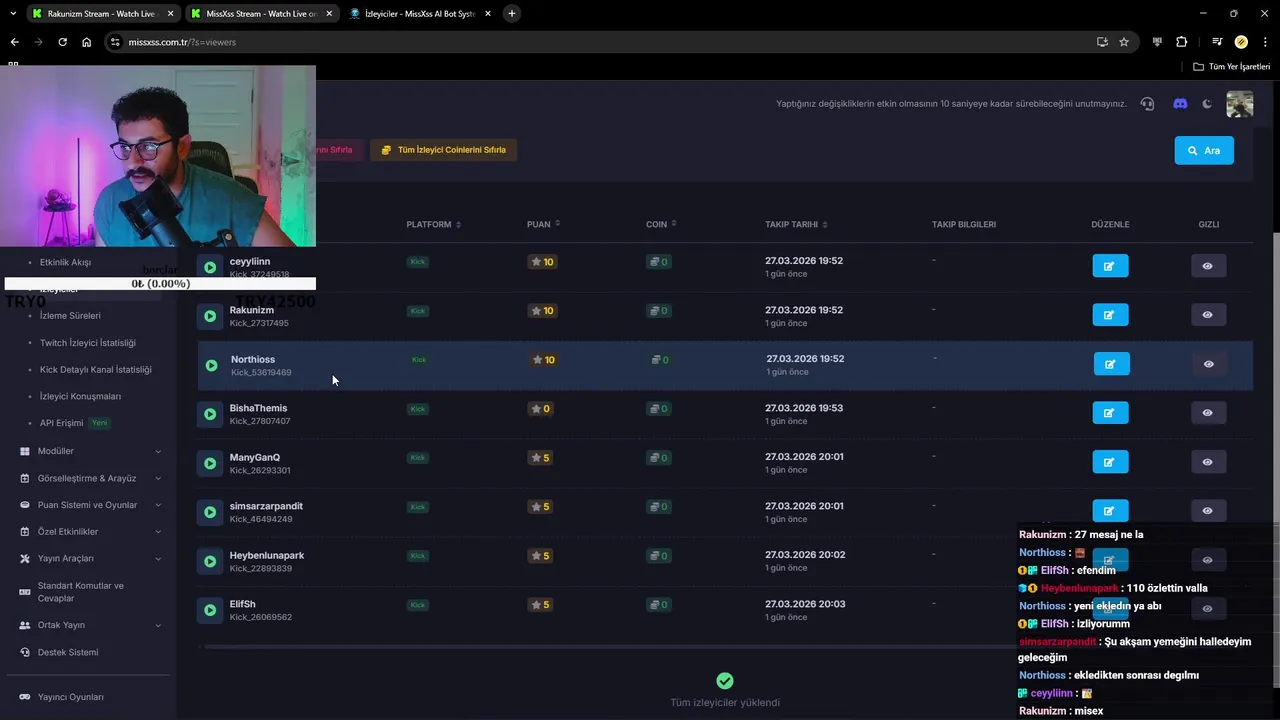The height and width of the screenshot is (720, 1280).
Task: Toggle hidden eye for BishaThemis
Action: coord(1208,413)
